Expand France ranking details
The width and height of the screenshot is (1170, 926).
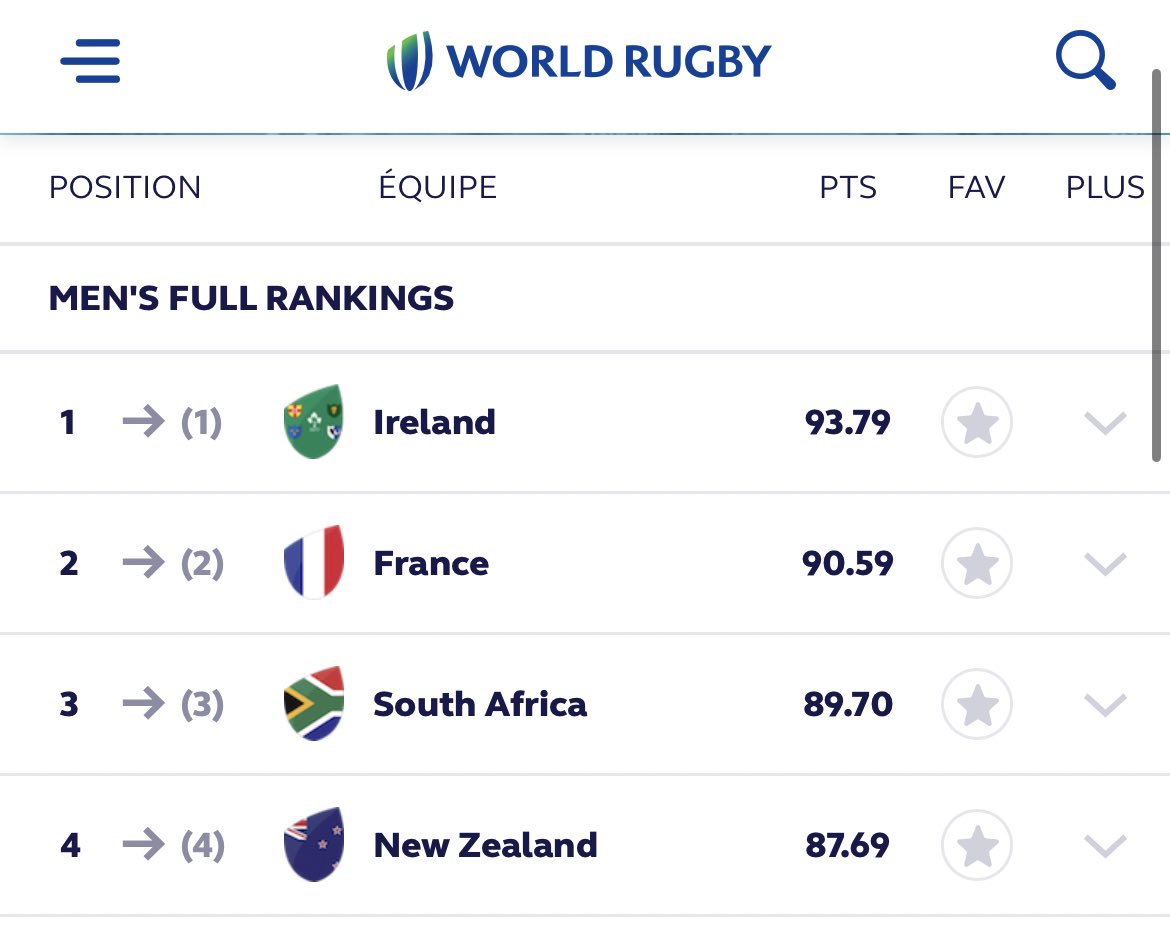[x=1105, y=564]
